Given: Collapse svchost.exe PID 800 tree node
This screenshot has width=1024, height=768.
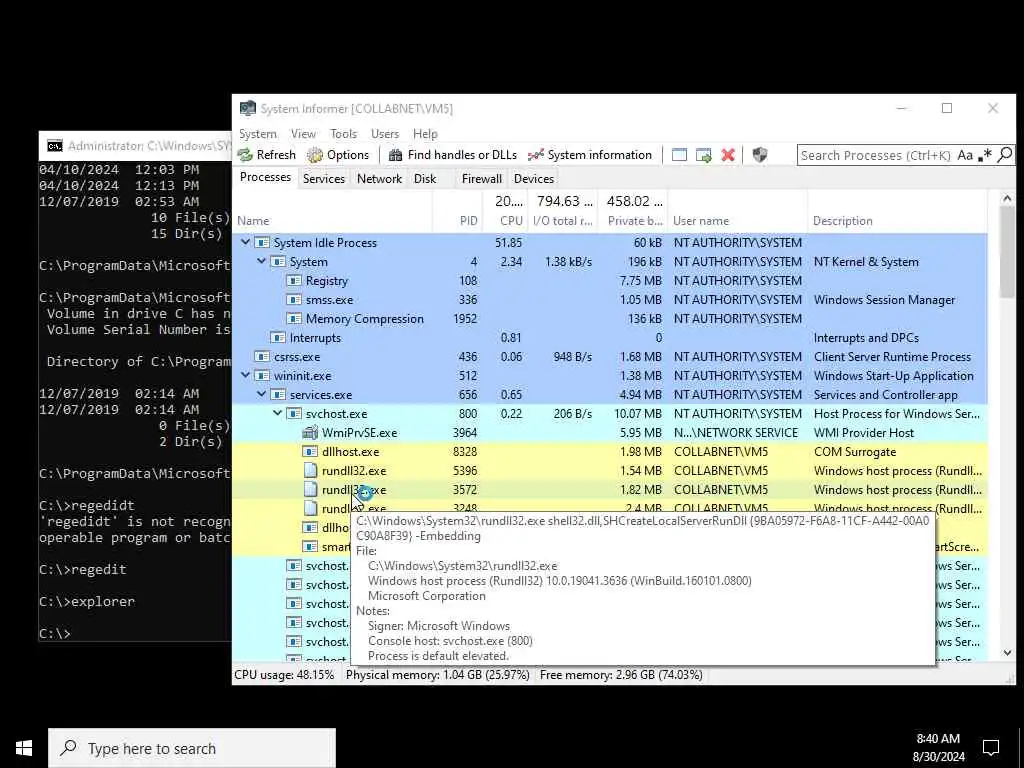Looking at the screenshot, I should click(278, 413).
